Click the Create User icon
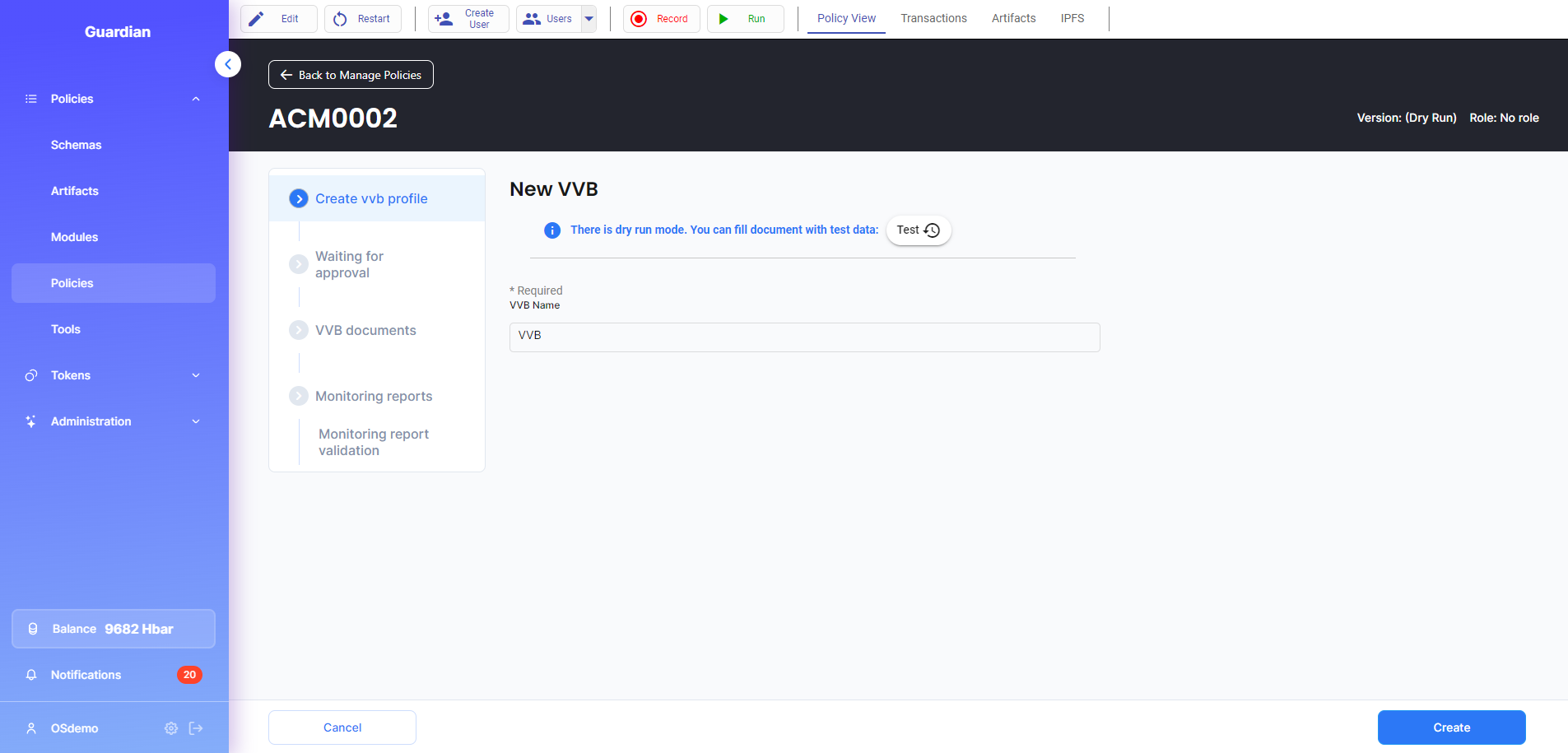The image size is (1568, 753). (444, 19)
